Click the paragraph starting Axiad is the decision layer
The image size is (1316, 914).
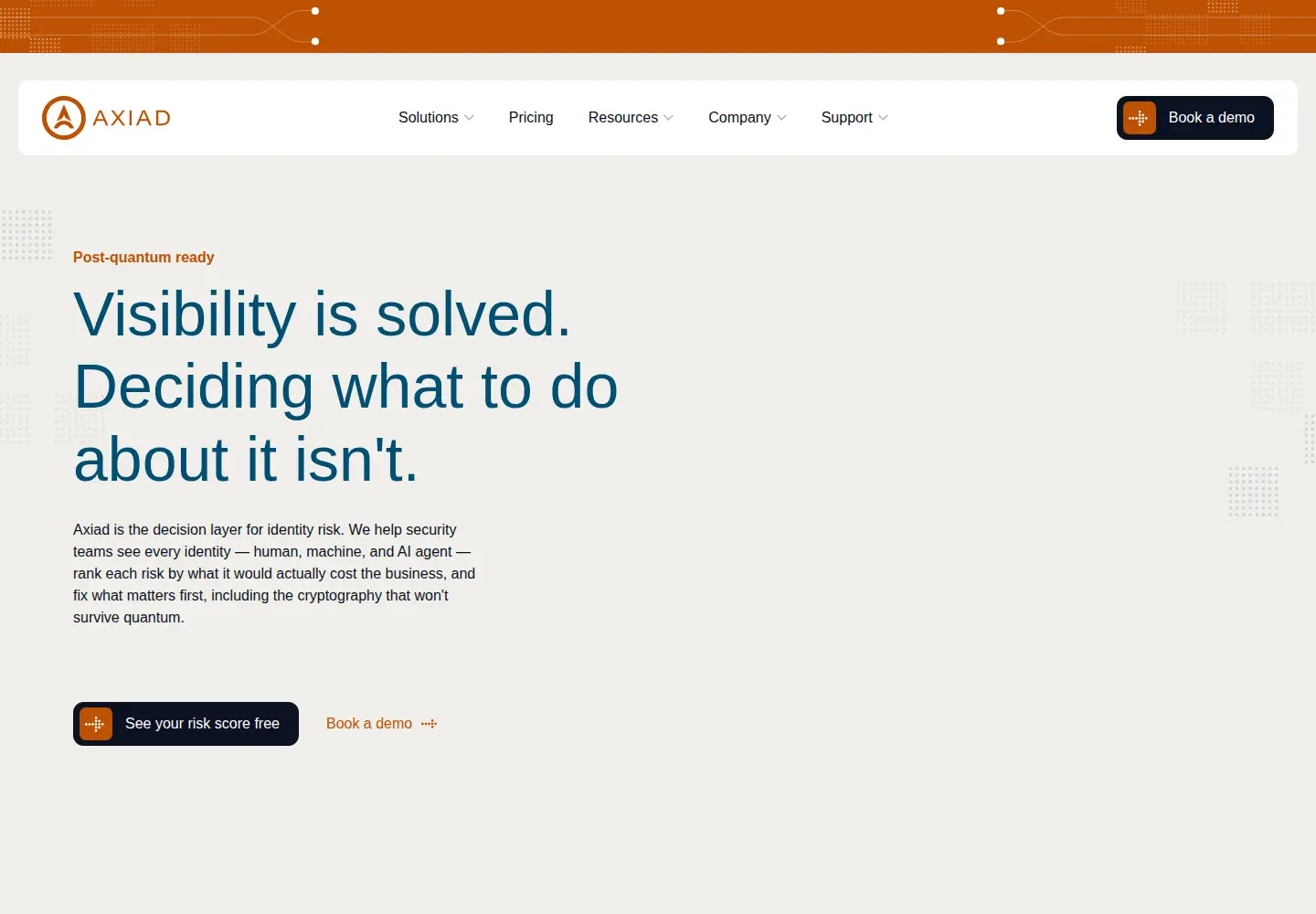274,574
